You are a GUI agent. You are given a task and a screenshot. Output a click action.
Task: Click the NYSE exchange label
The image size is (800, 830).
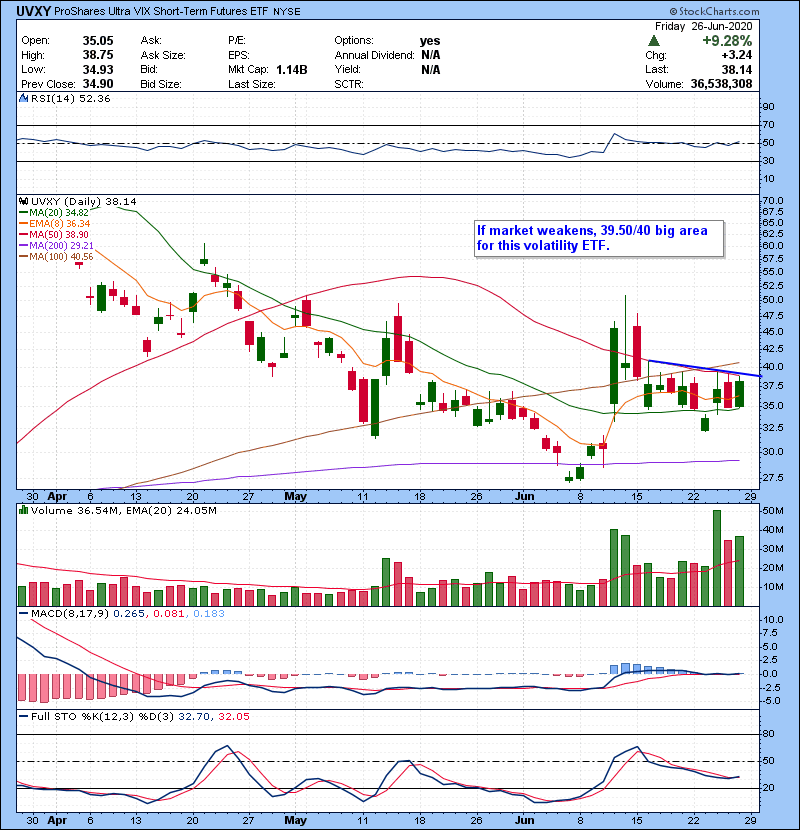286,12
